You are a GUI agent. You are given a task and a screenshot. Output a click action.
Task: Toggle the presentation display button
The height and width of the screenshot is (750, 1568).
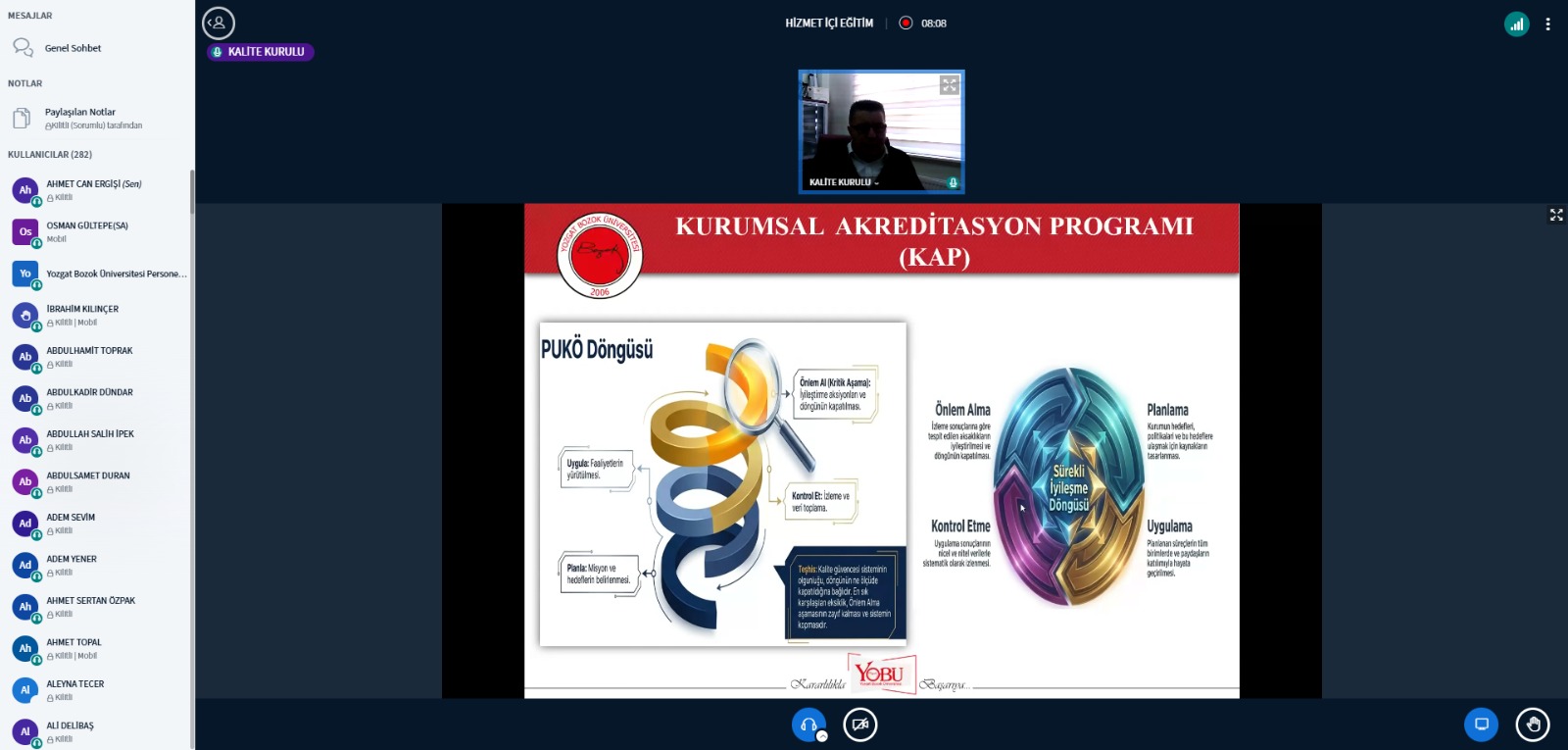coord(1481,725)
